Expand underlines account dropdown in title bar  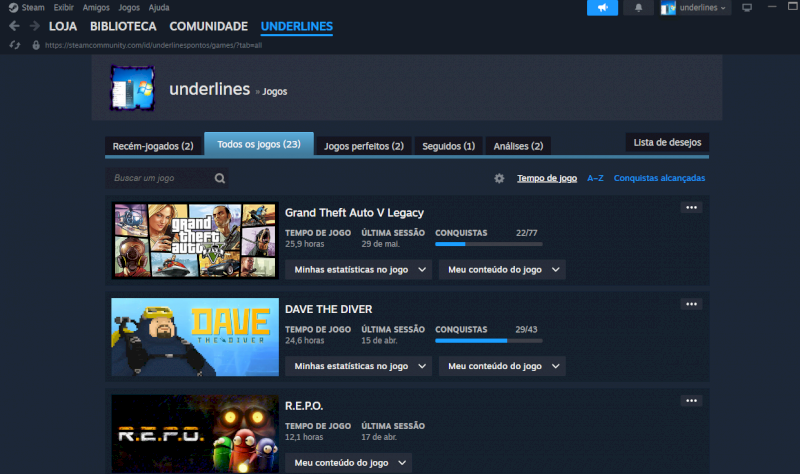coord(695,8)
